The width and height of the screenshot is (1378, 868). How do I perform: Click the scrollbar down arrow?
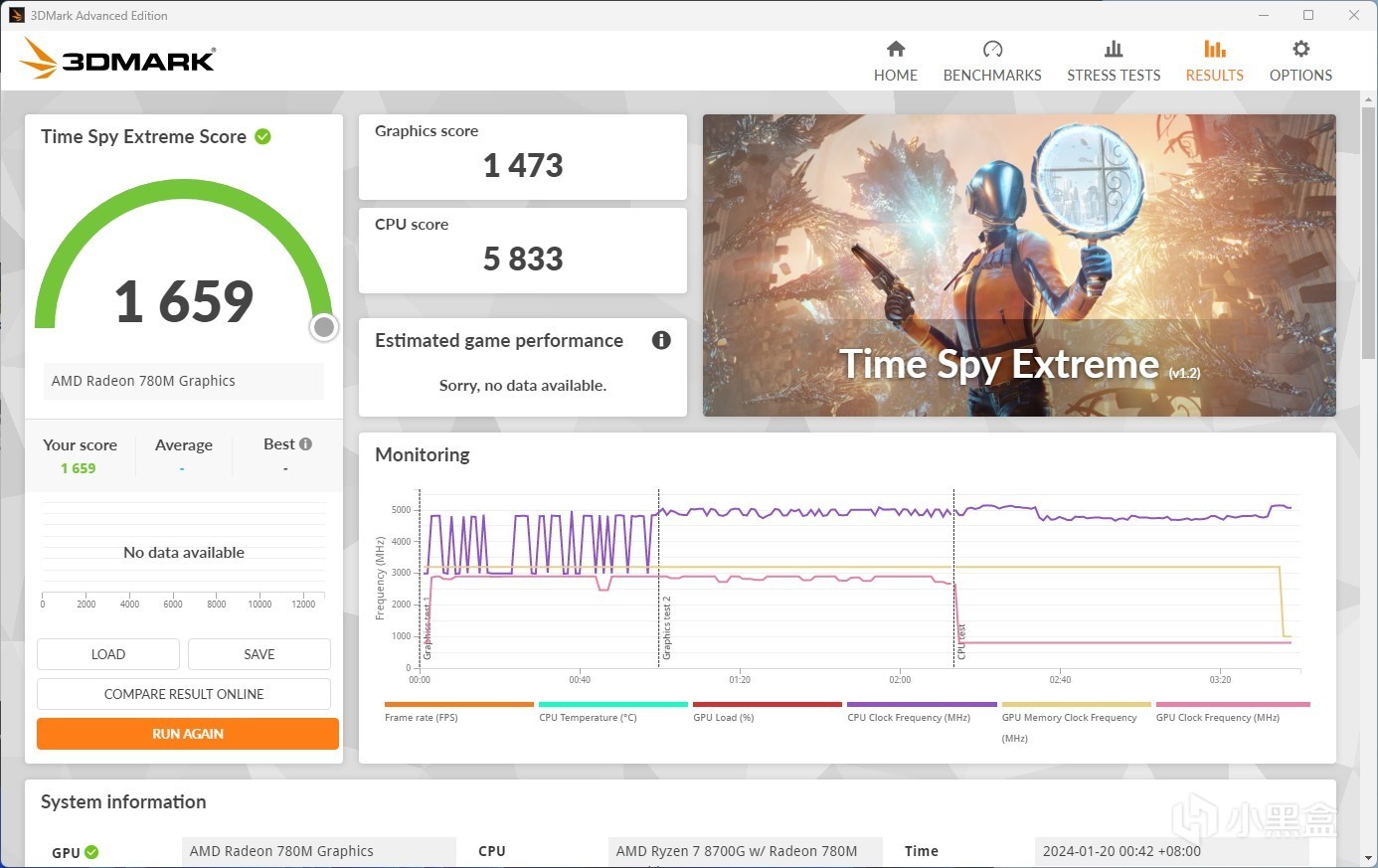coord(1369,858)
